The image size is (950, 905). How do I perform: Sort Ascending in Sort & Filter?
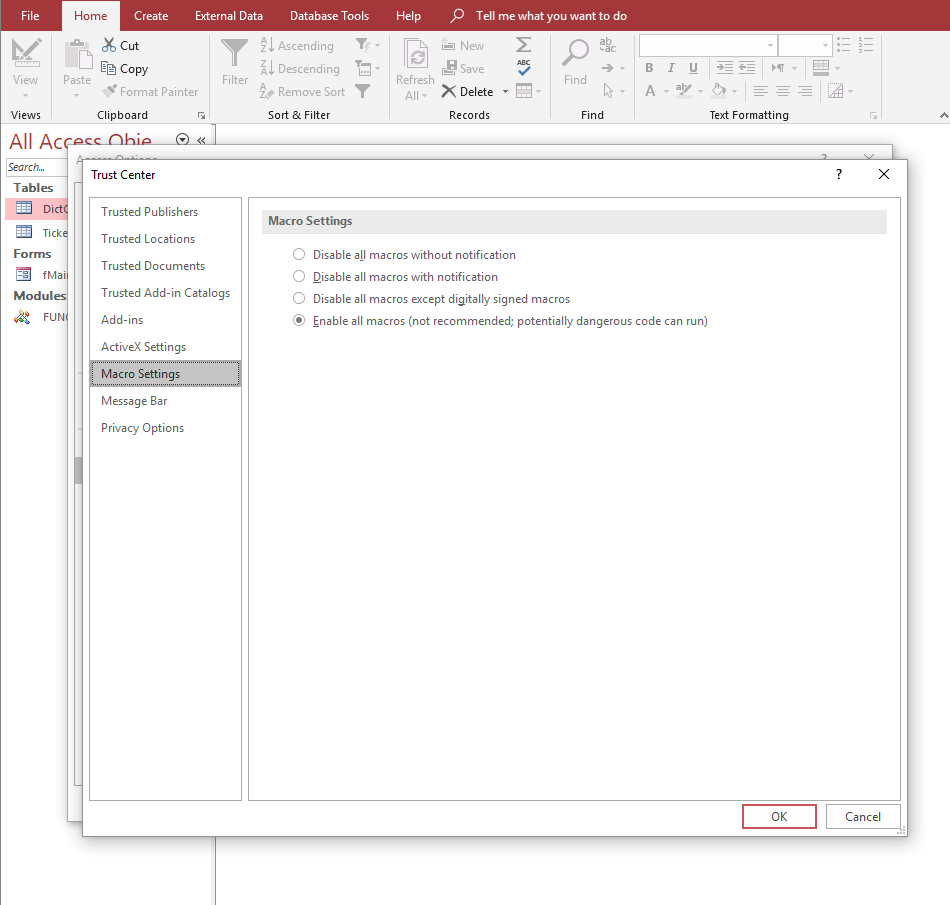point(297,45)
